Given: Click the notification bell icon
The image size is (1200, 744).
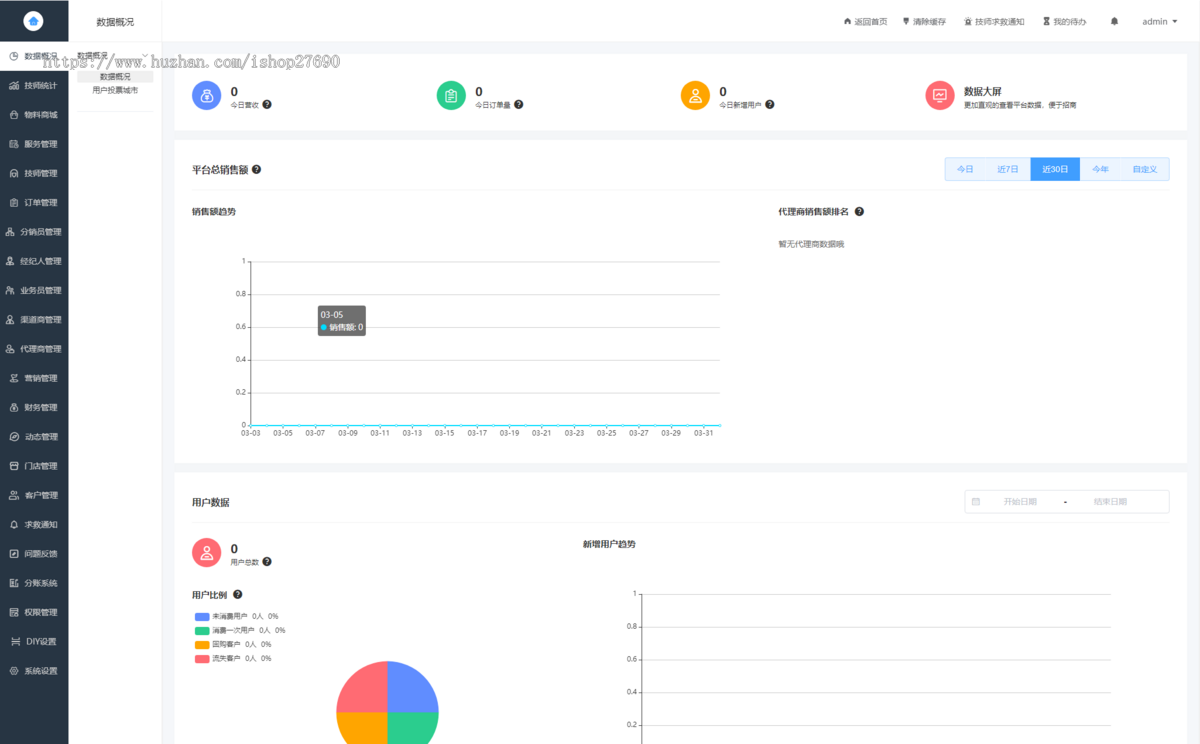Looking at the screenshot, I should [1115, 21].
